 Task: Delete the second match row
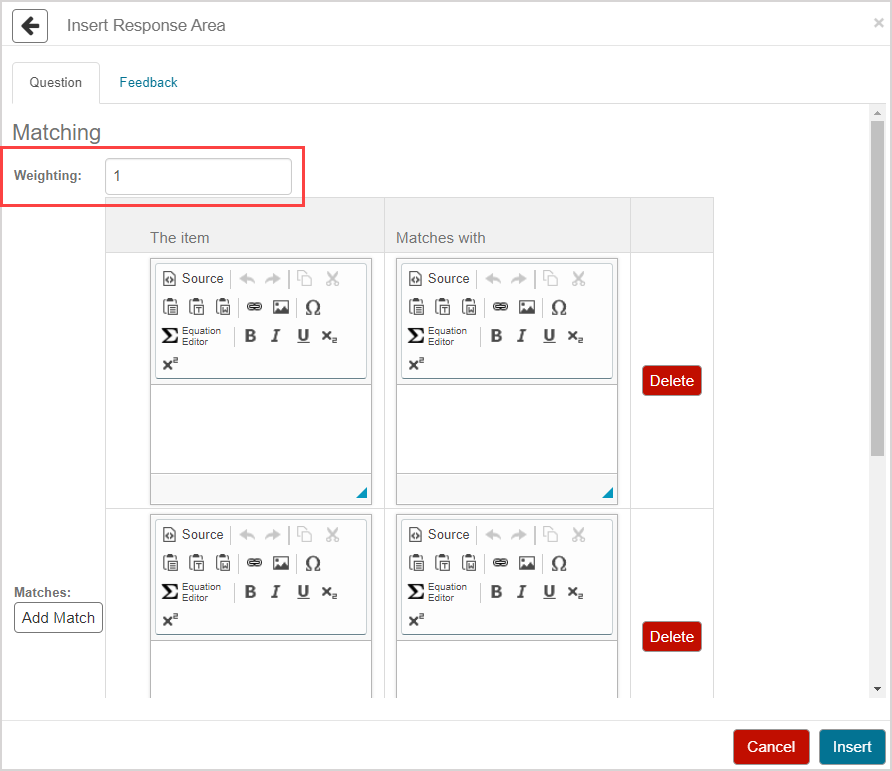pyautogui.click(x=671, y=637)
